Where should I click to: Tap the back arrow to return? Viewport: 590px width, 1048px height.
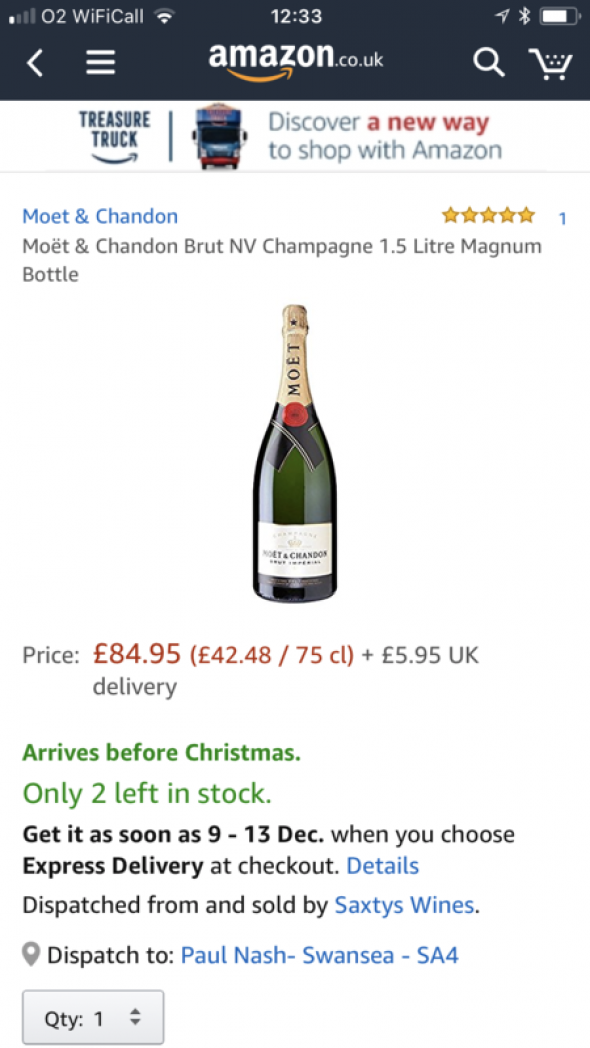[x=36, y=62]
